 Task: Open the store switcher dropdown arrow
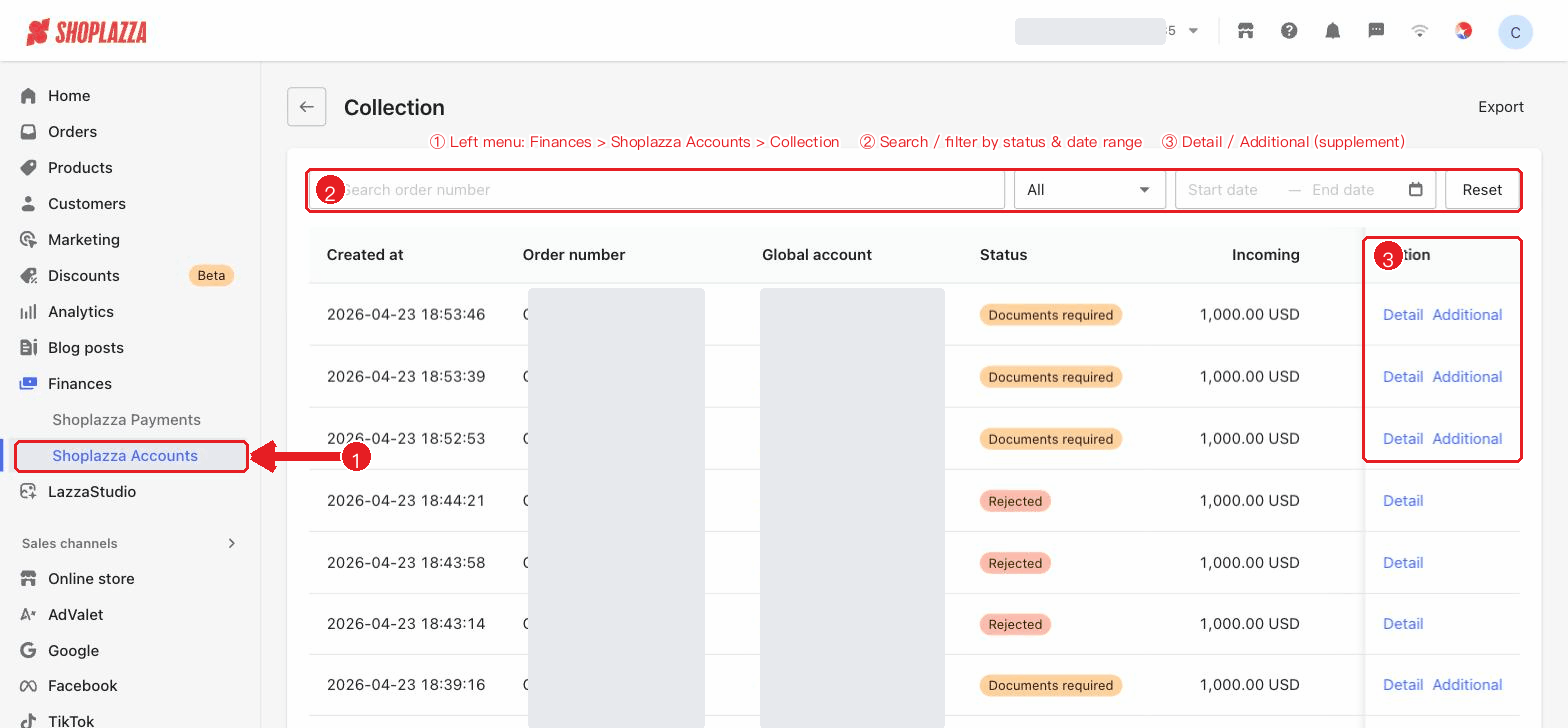pos(1193,31)
